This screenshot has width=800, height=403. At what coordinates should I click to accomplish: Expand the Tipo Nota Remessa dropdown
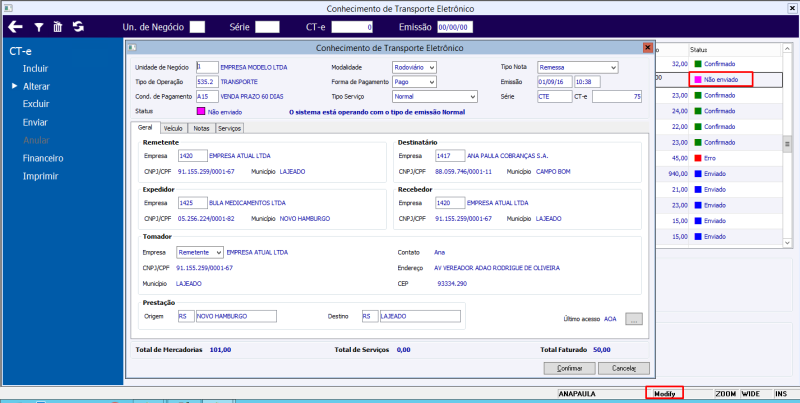click(612, 67)
